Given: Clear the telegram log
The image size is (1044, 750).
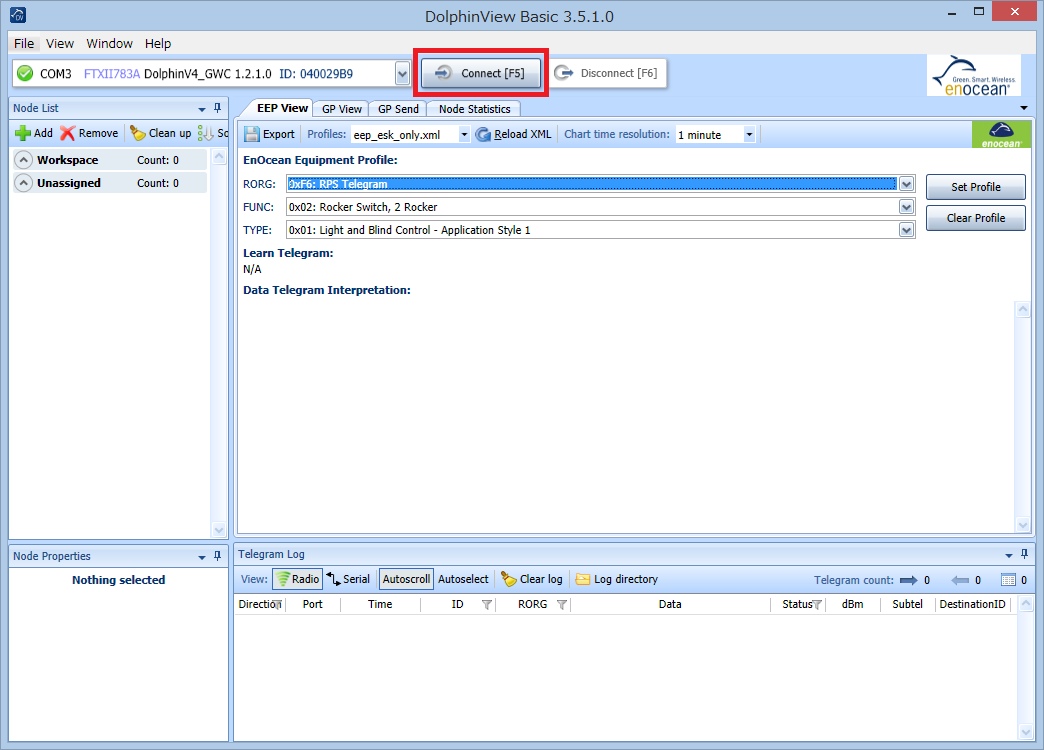Looking at the screenshot, I should point(532,579).
